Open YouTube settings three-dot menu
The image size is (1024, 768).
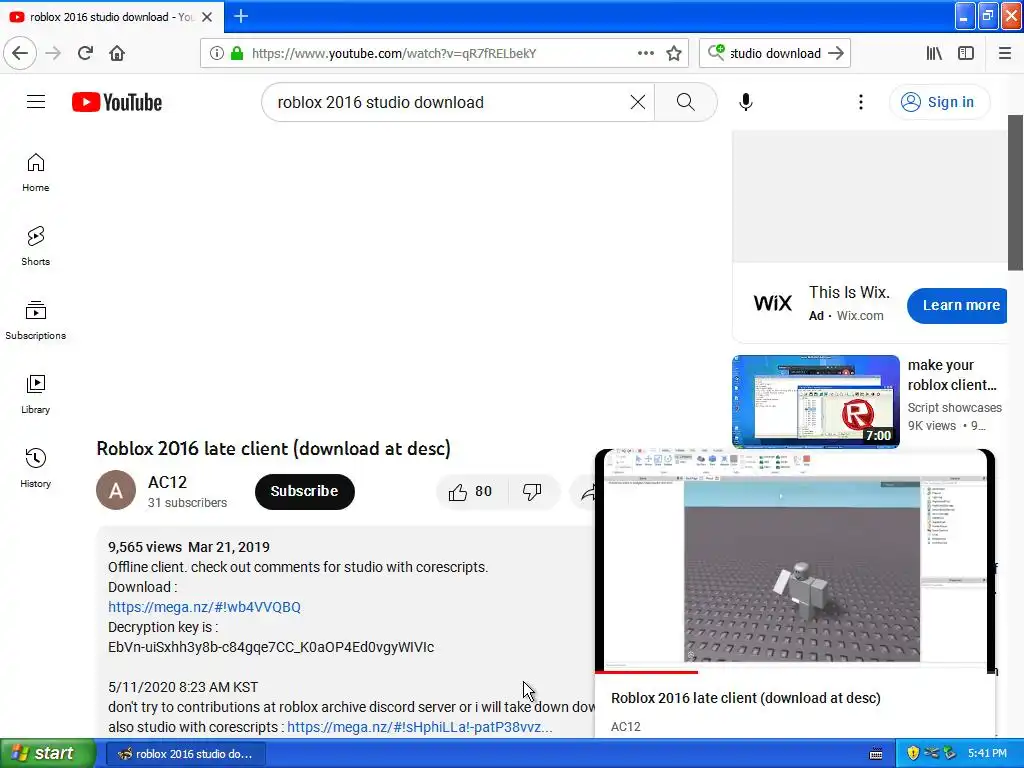(x=861, y=102)
